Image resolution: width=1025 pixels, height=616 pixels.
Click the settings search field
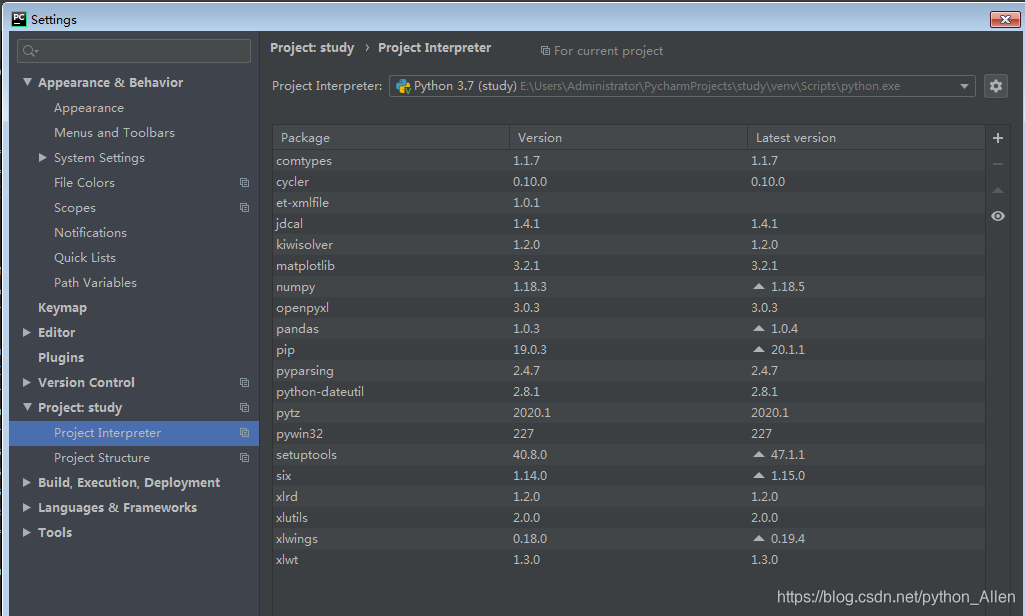click(x=134, y=51)
